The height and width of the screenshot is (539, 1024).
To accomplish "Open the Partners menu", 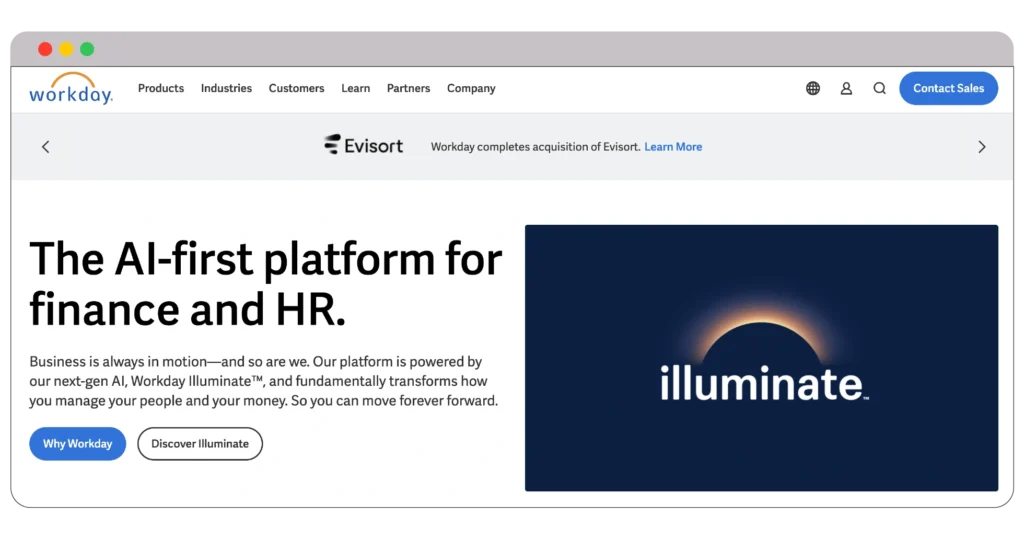I will coord(408,88).
